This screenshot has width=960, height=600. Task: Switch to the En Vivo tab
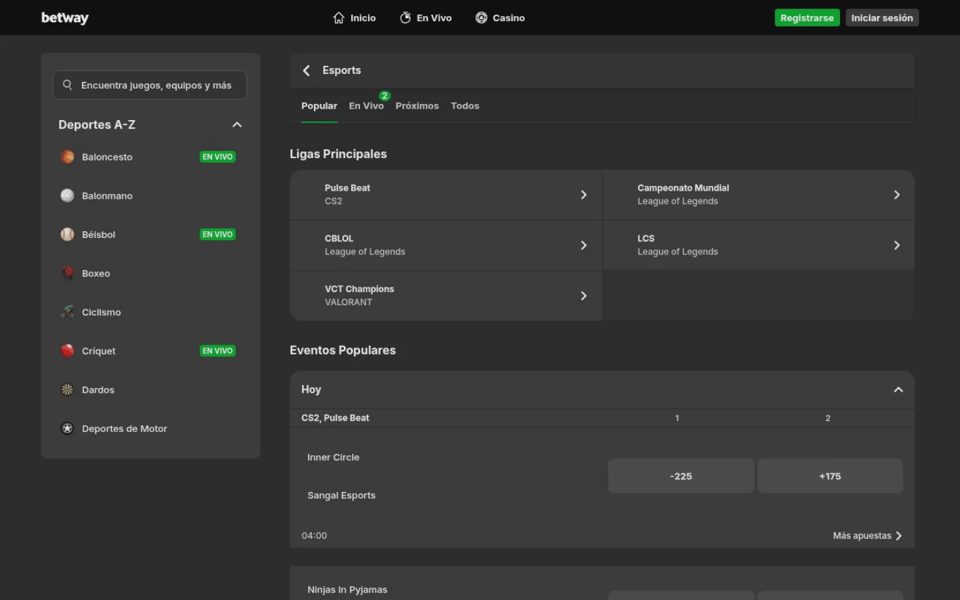[366, 106]
